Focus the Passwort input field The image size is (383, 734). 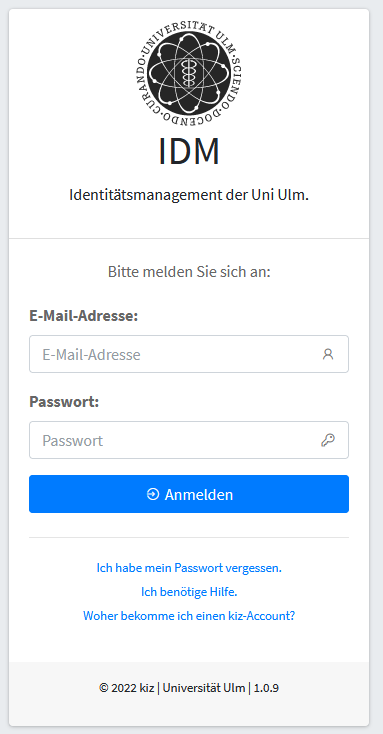[189, 440]
